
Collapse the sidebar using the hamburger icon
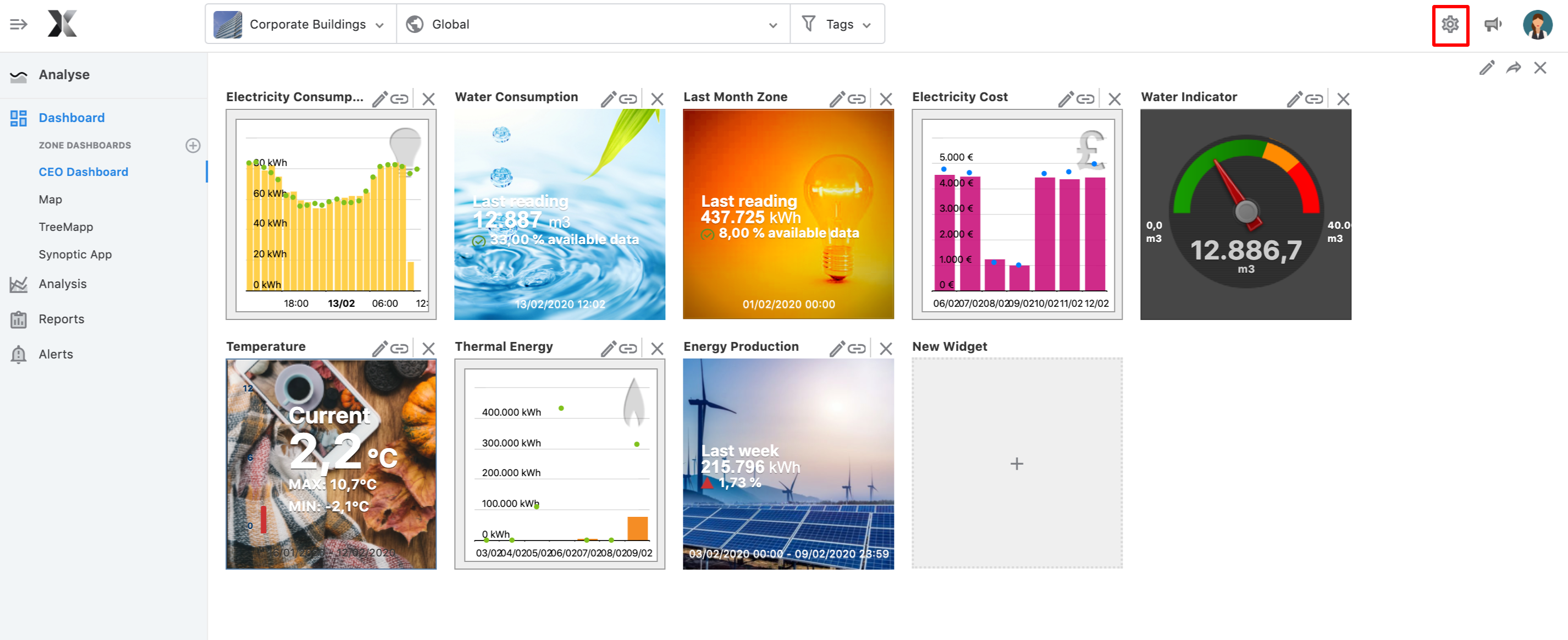pyautogui.click(x=18, y=24)
